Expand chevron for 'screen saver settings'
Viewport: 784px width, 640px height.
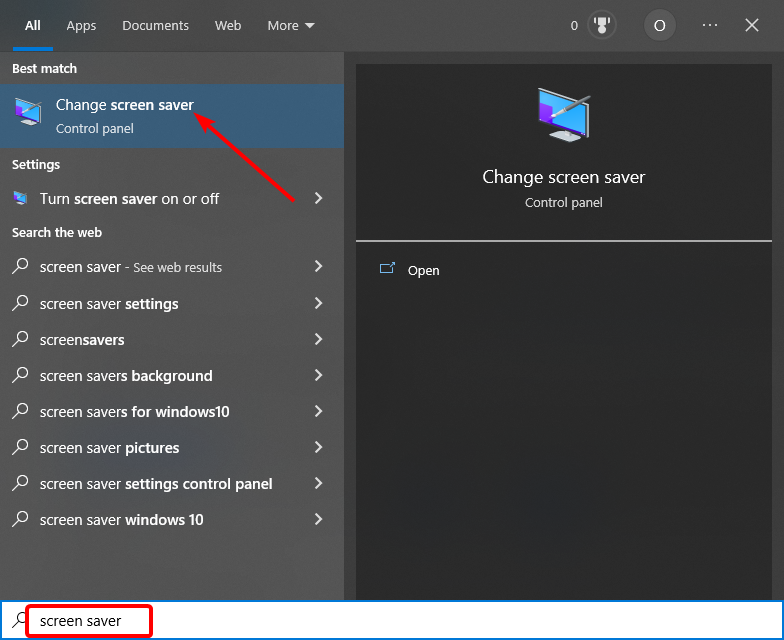[318, 303]
